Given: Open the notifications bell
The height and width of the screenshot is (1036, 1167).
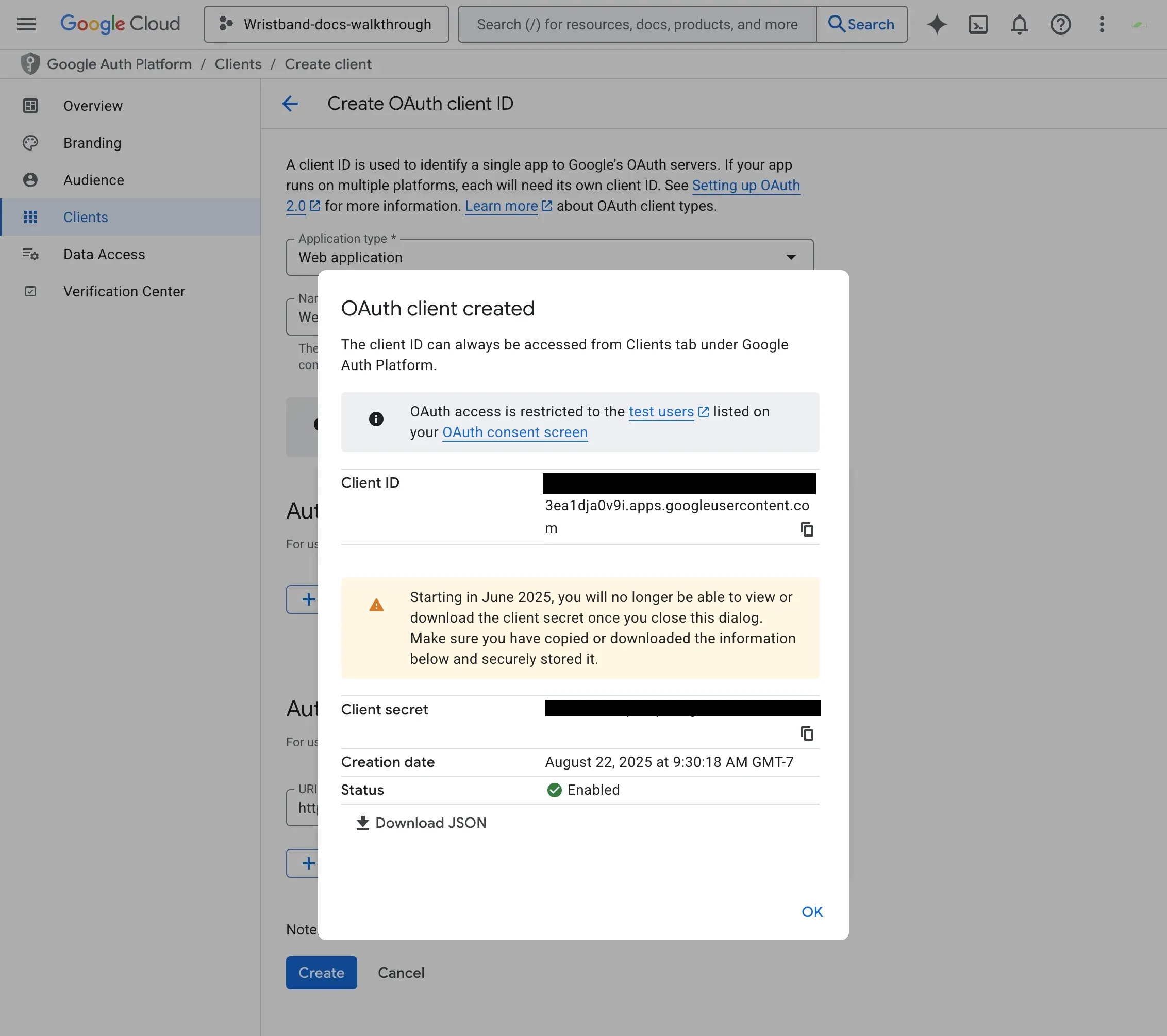Looking at the screenshot, I should pyautogui.click(x=1019, y=24).
